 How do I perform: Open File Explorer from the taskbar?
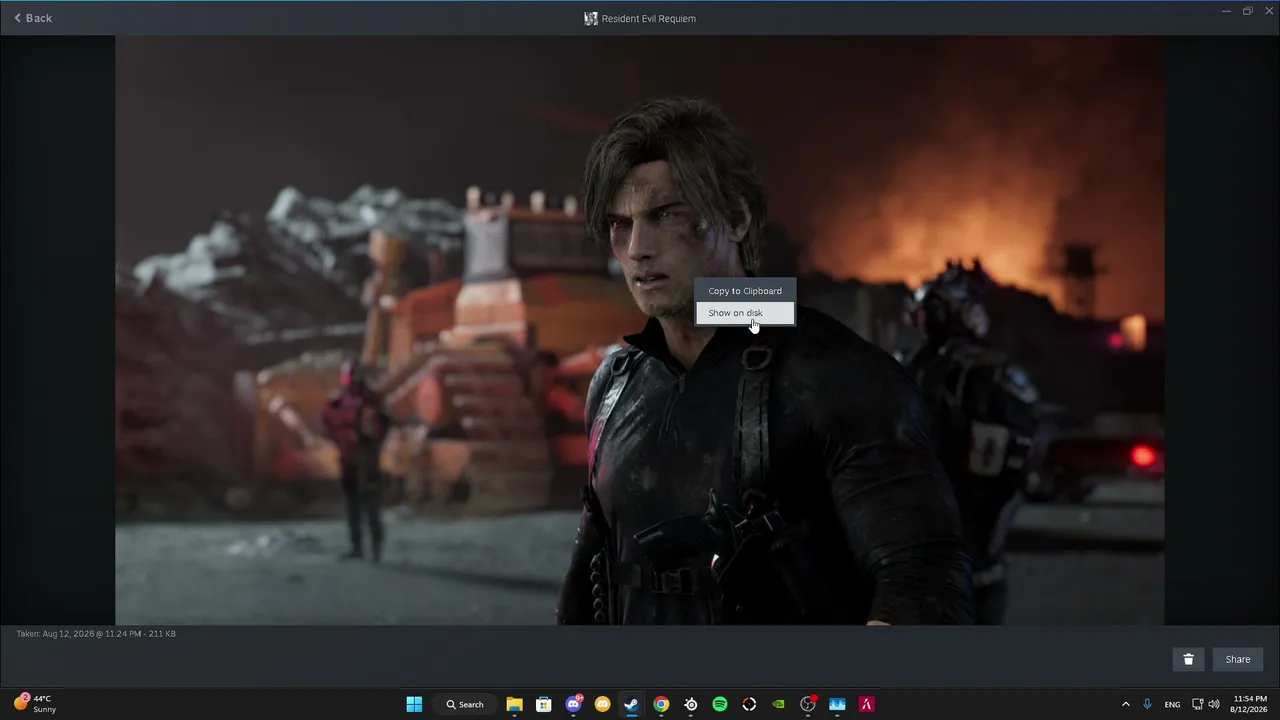[514, 704]
